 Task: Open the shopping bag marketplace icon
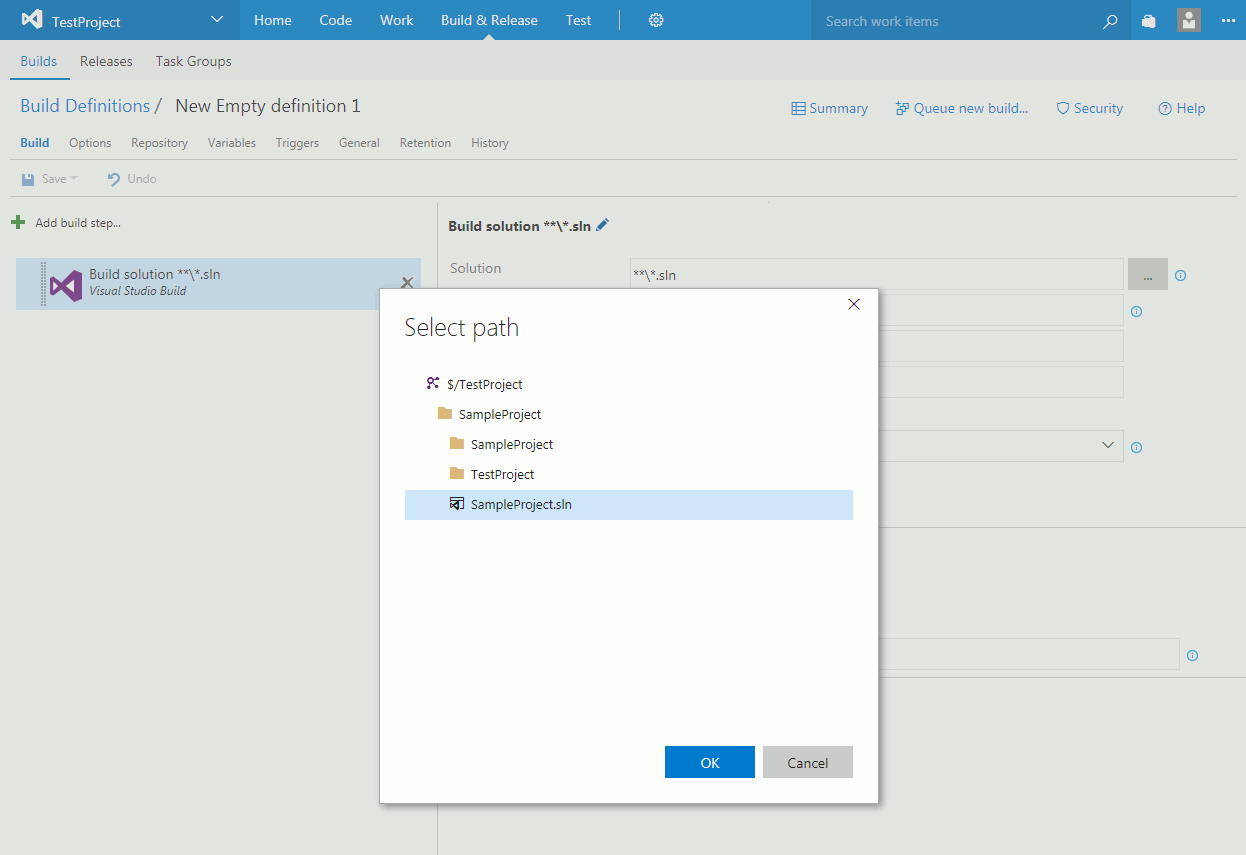coord(1149,21)
